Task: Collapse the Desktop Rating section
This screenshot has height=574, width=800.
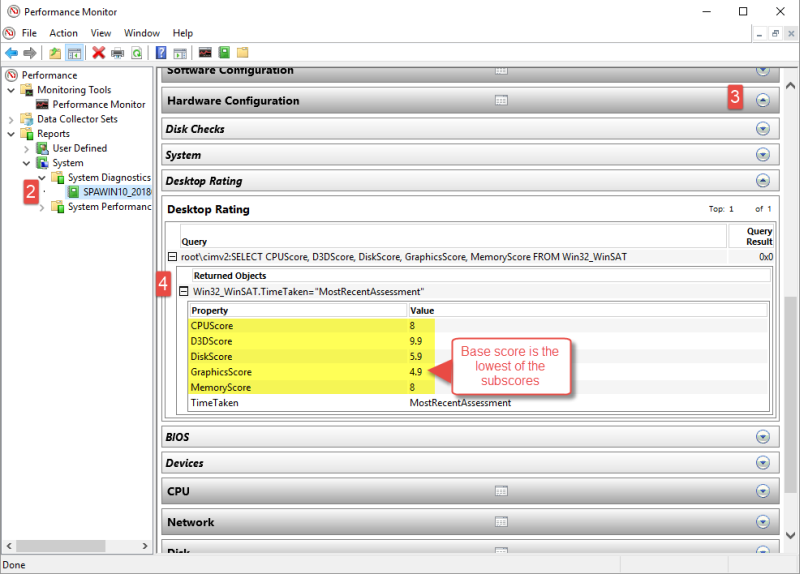Action: 762,181
